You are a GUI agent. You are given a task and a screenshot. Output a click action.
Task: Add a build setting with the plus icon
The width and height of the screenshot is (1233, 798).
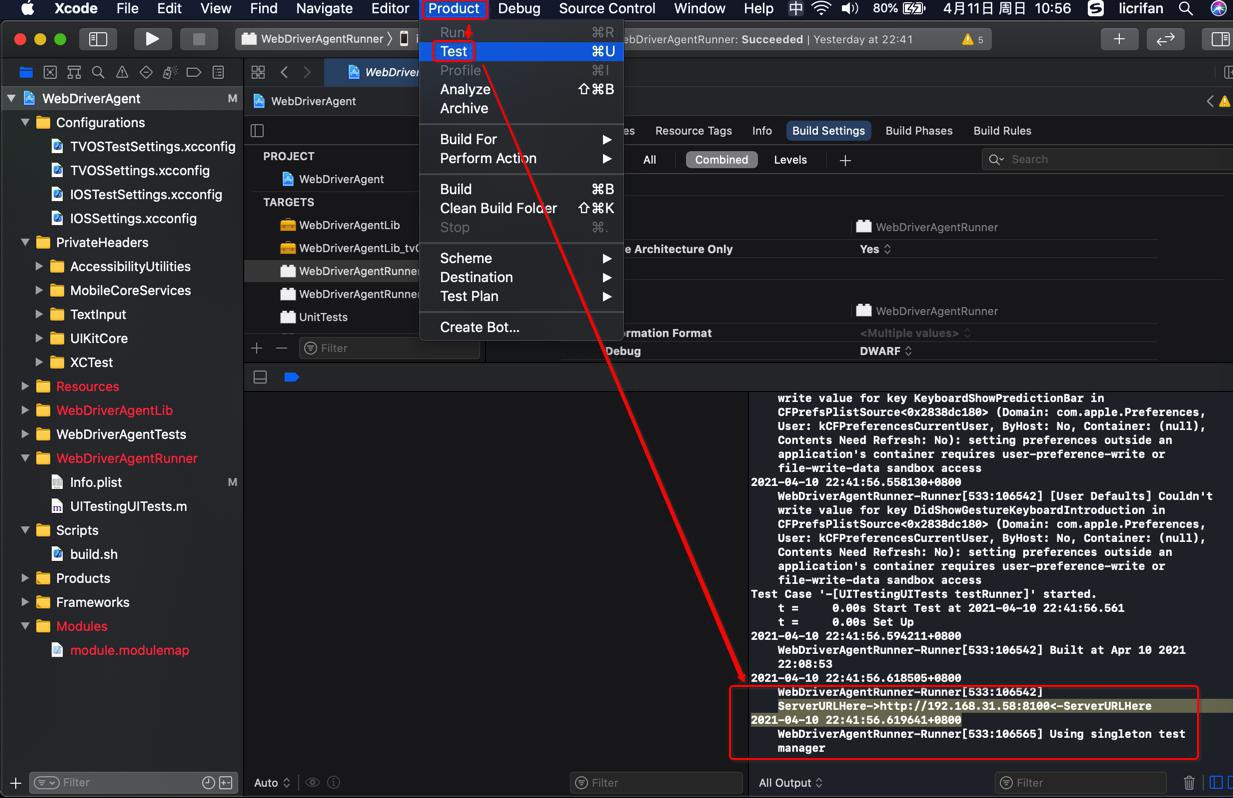click(845, 160)
